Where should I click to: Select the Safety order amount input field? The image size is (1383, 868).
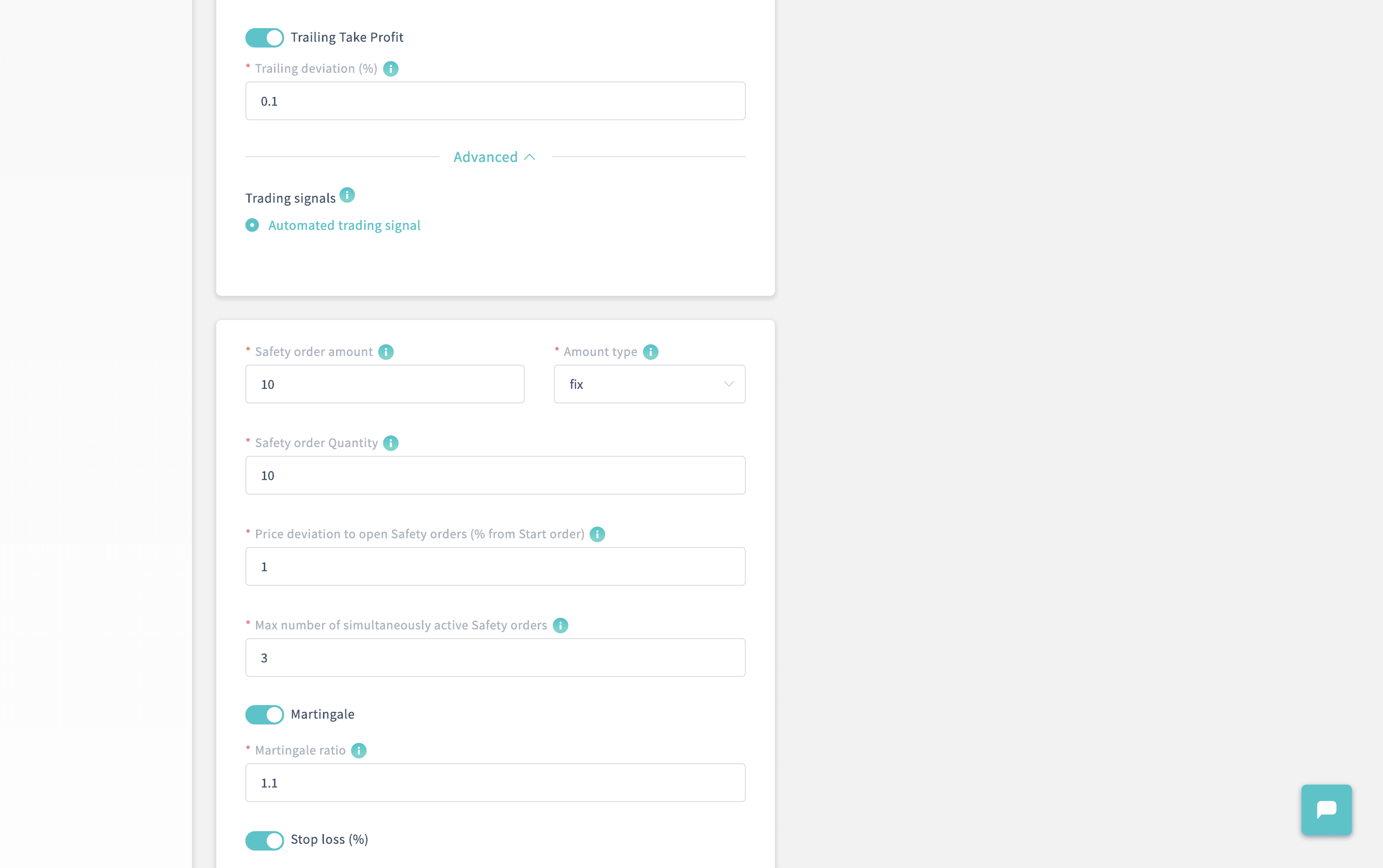point(385,384)
